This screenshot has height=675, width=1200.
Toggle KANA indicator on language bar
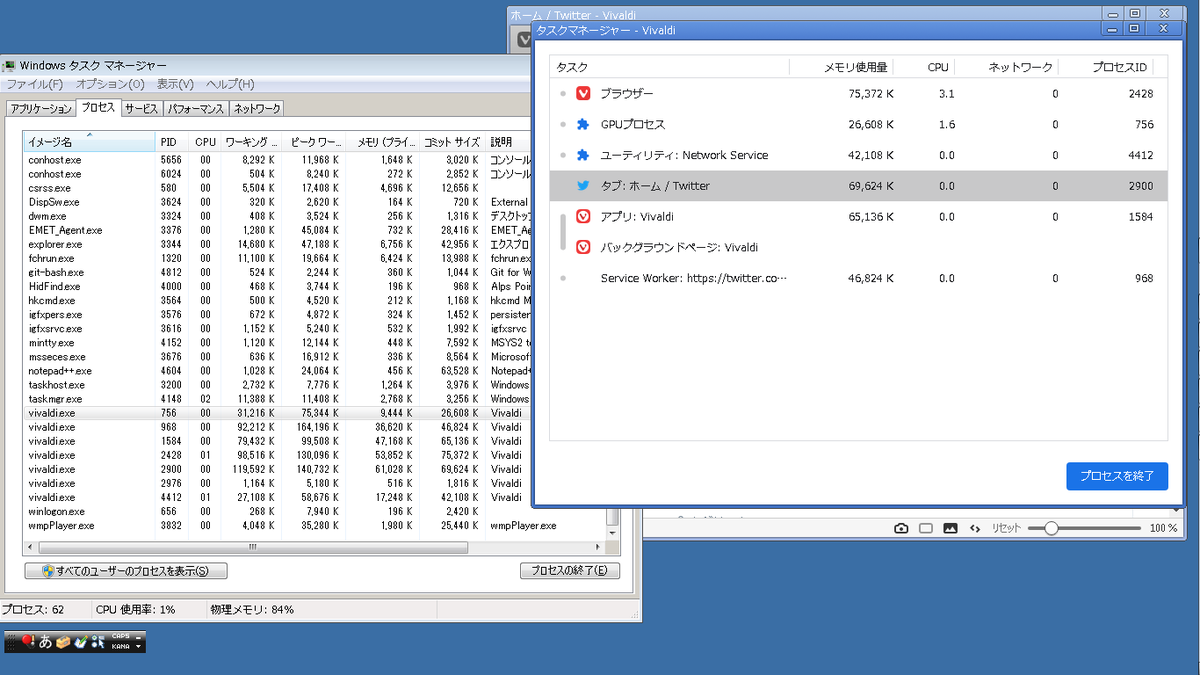[x=120, y=646]
